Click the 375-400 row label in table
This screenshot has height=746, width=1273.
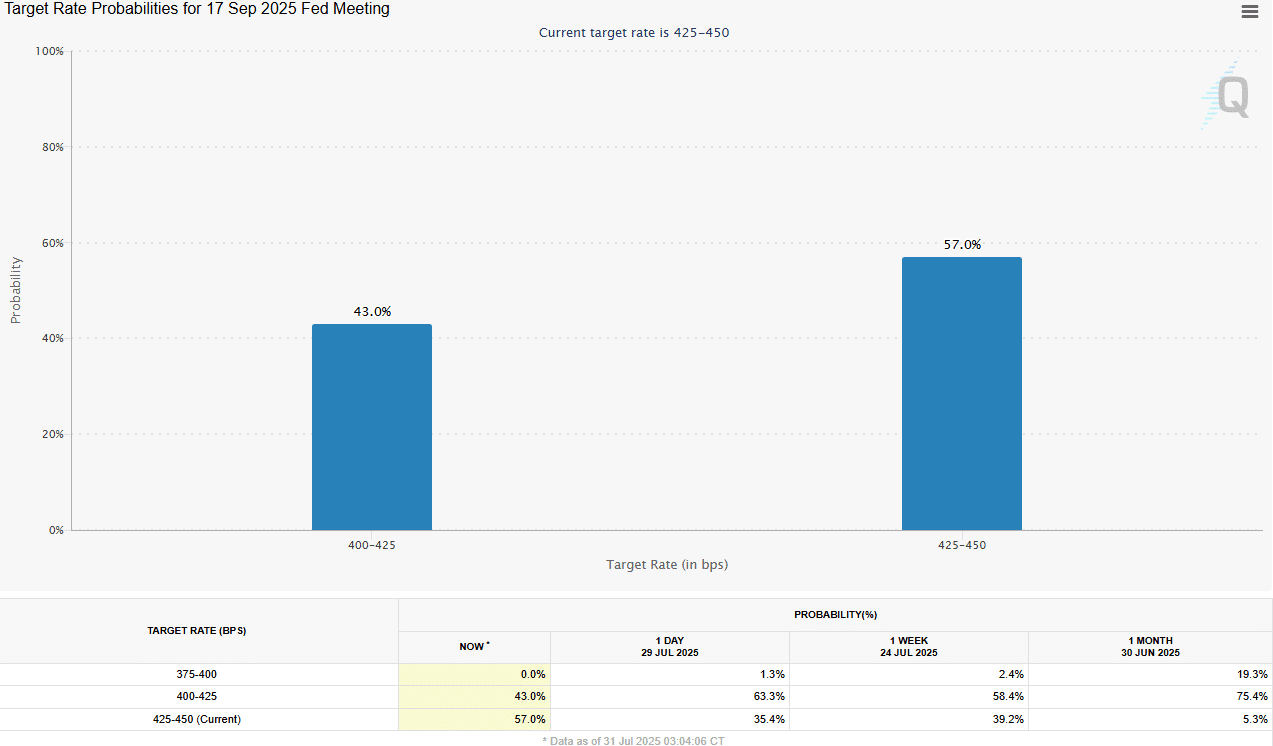pos(197,674)
